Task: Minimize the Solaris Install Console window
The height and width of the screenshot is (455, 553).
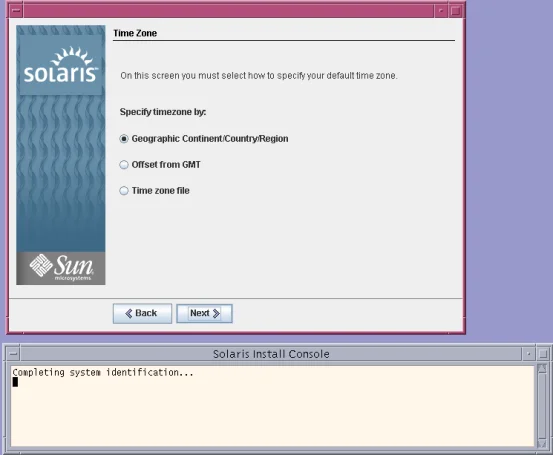Action: pyautogui.click(x=529, y=354)
